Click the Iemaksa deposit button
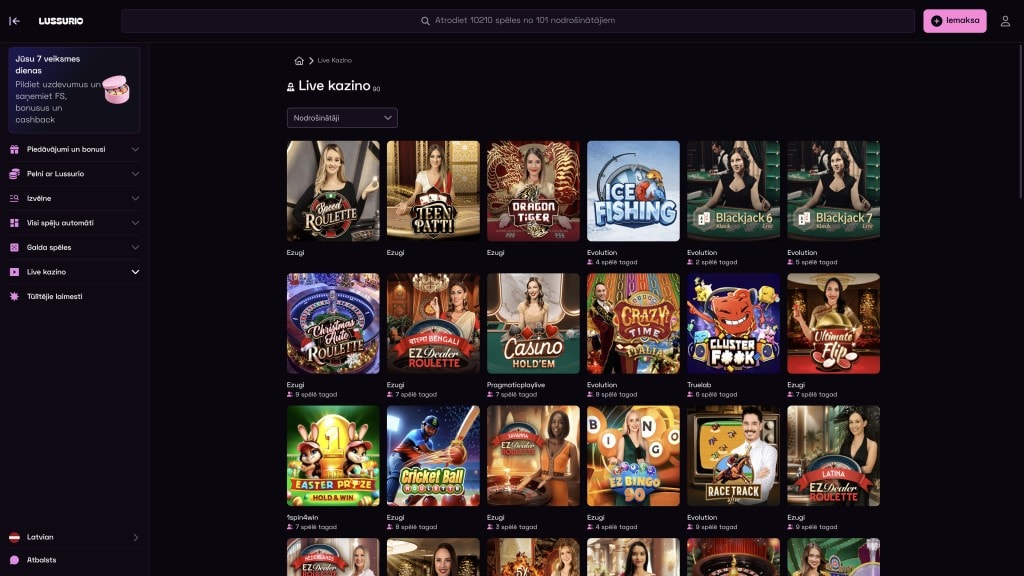 pyautogui.click(x=955, y=21)
